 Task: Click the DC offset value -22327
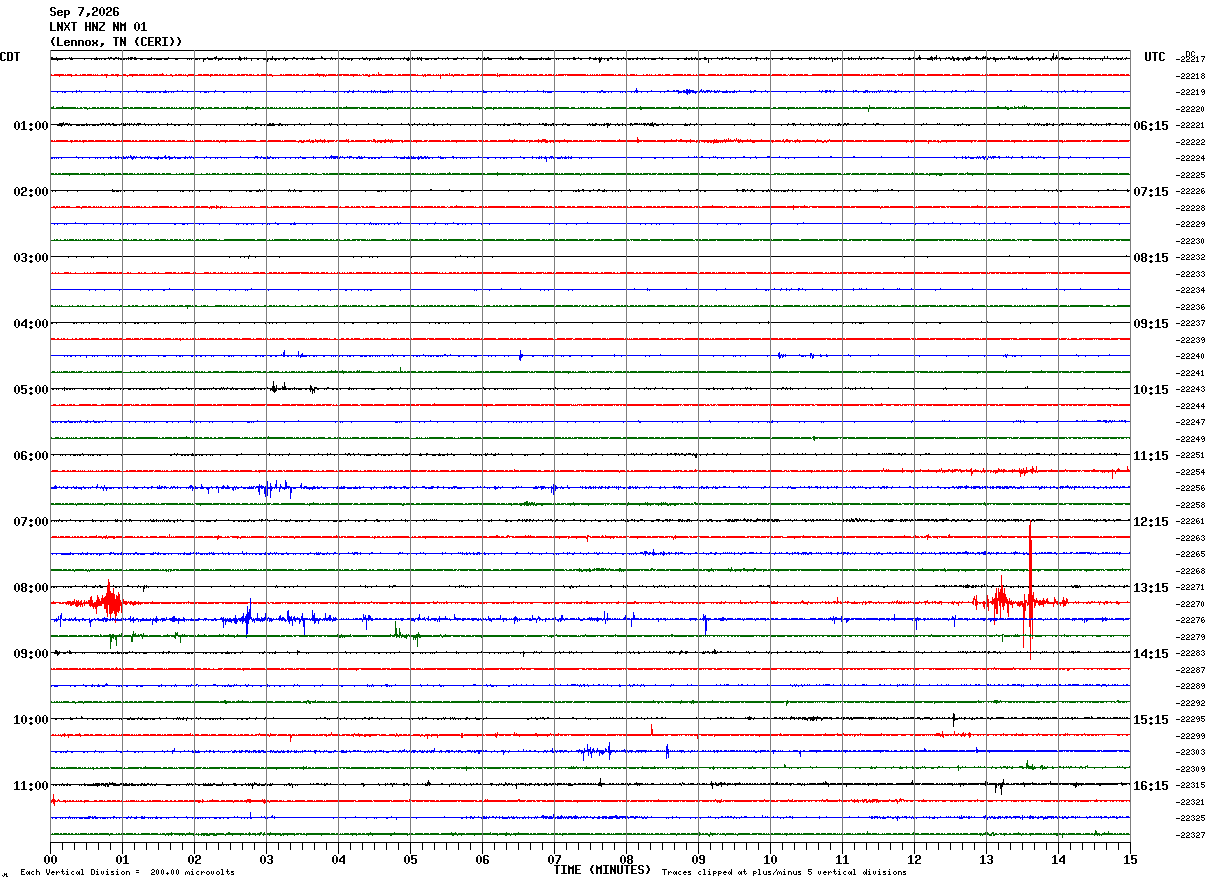[1191, 835]
